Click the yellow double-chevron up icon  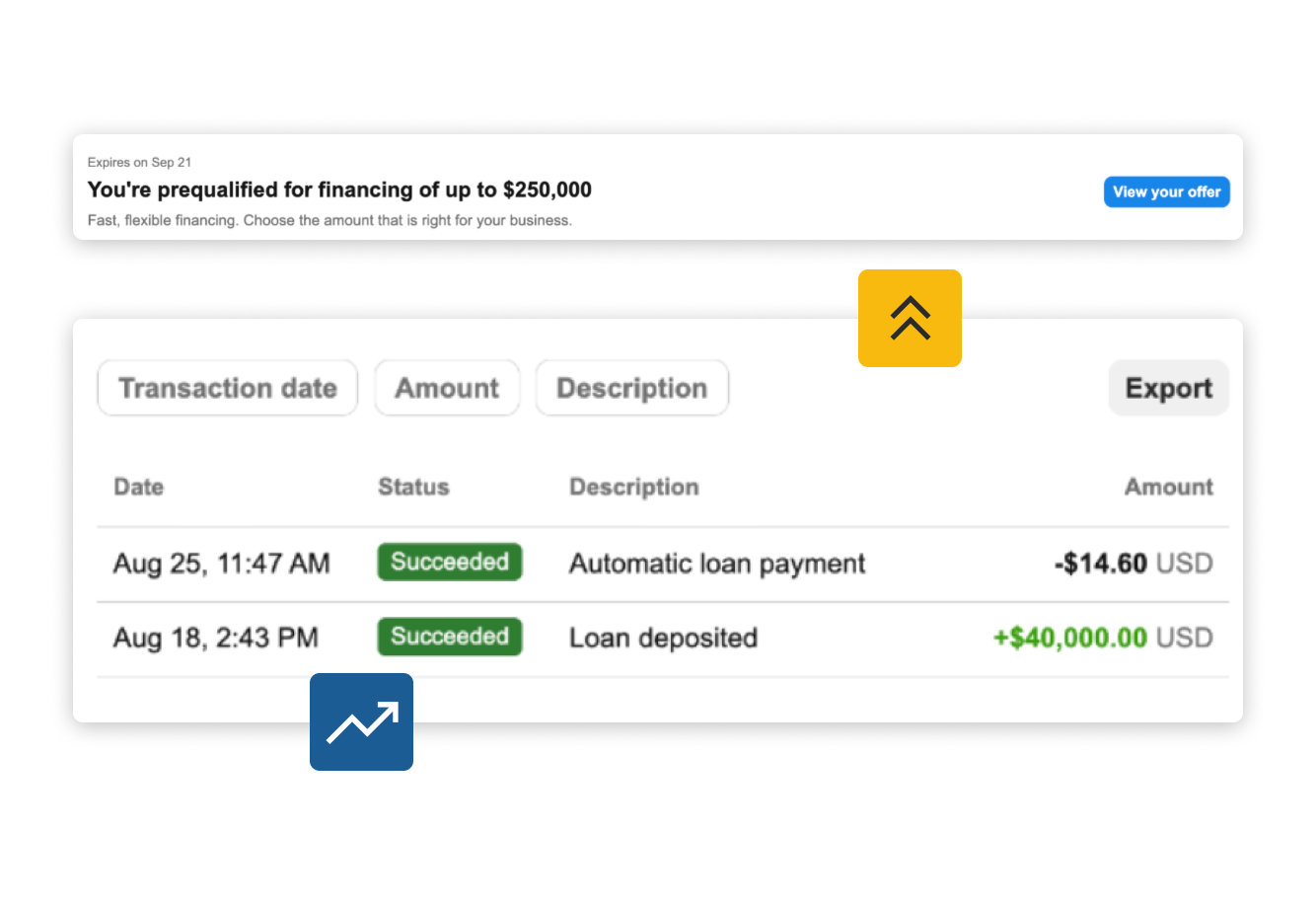coord(910,318)
